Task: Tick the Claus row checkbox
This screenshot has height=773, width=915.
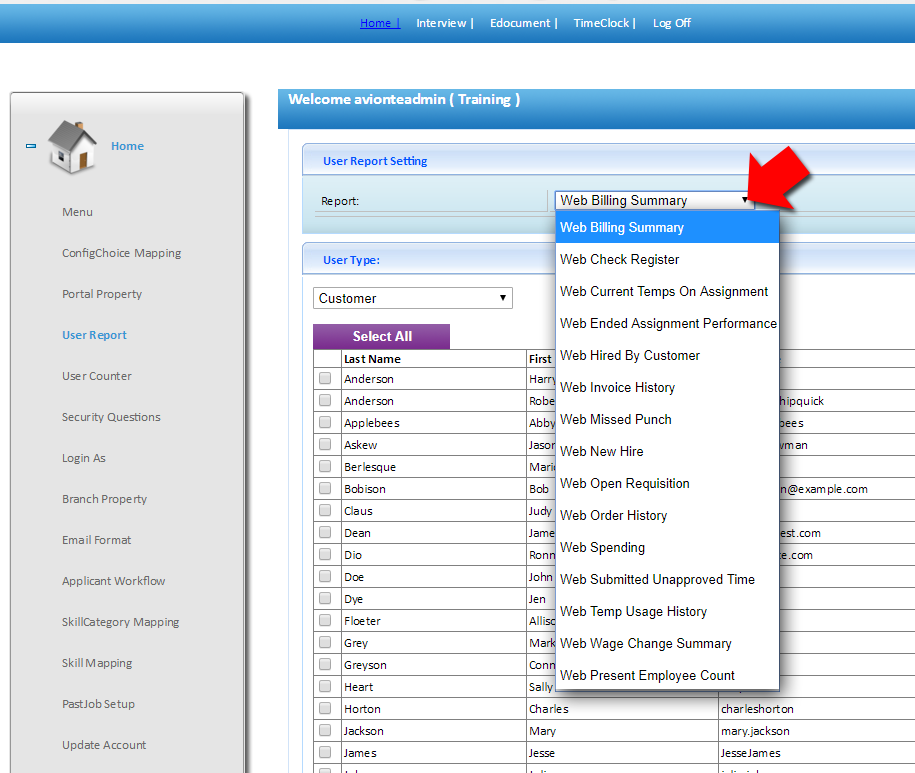Action: 325,510
